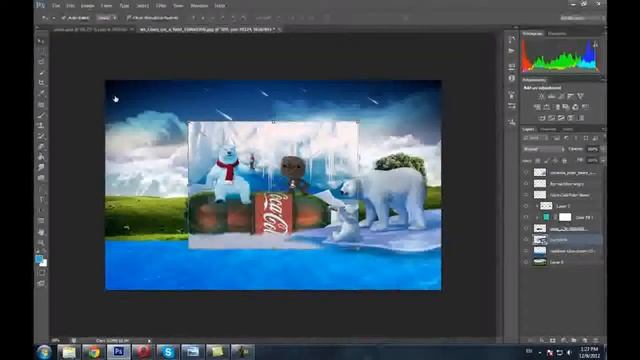
Task: Select the Move tool
Action: (41, 41)
